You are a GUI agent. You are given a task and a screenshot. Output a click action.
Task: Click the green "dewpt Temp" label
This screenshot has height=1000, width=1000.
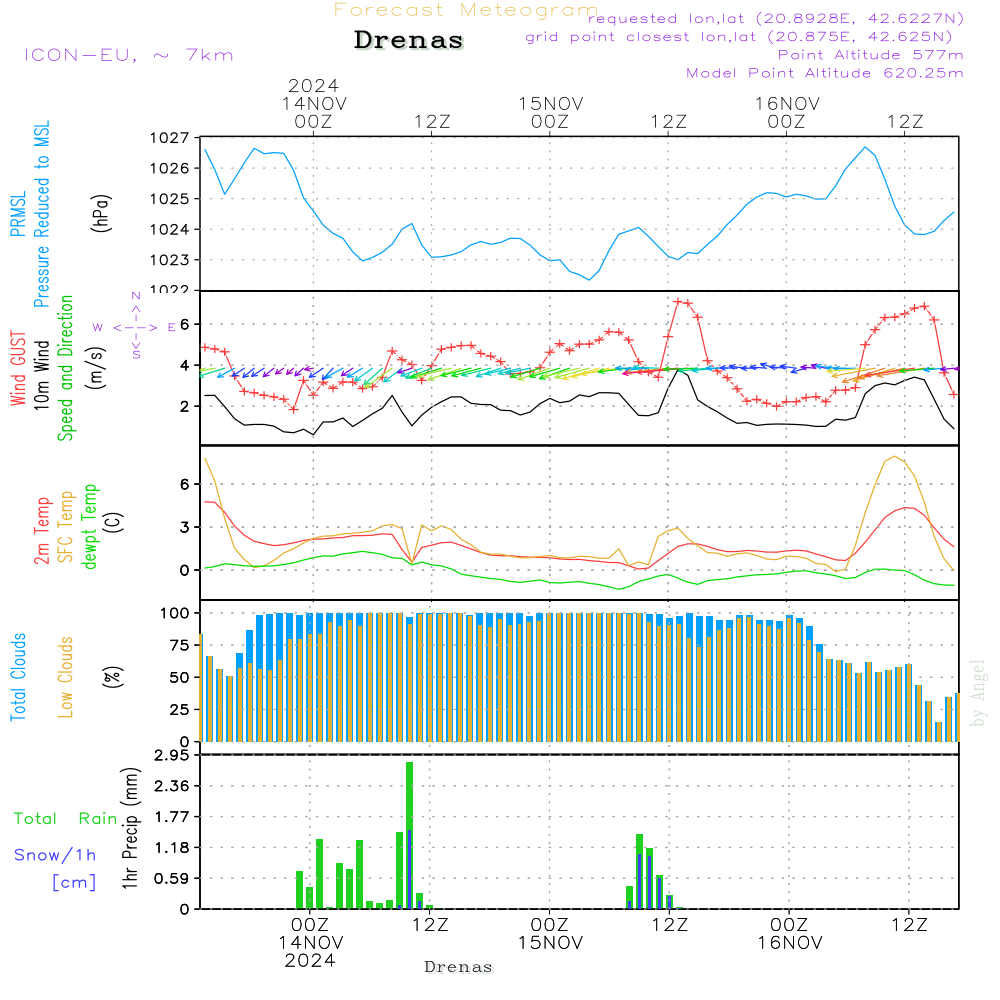[x=89, y=526]
